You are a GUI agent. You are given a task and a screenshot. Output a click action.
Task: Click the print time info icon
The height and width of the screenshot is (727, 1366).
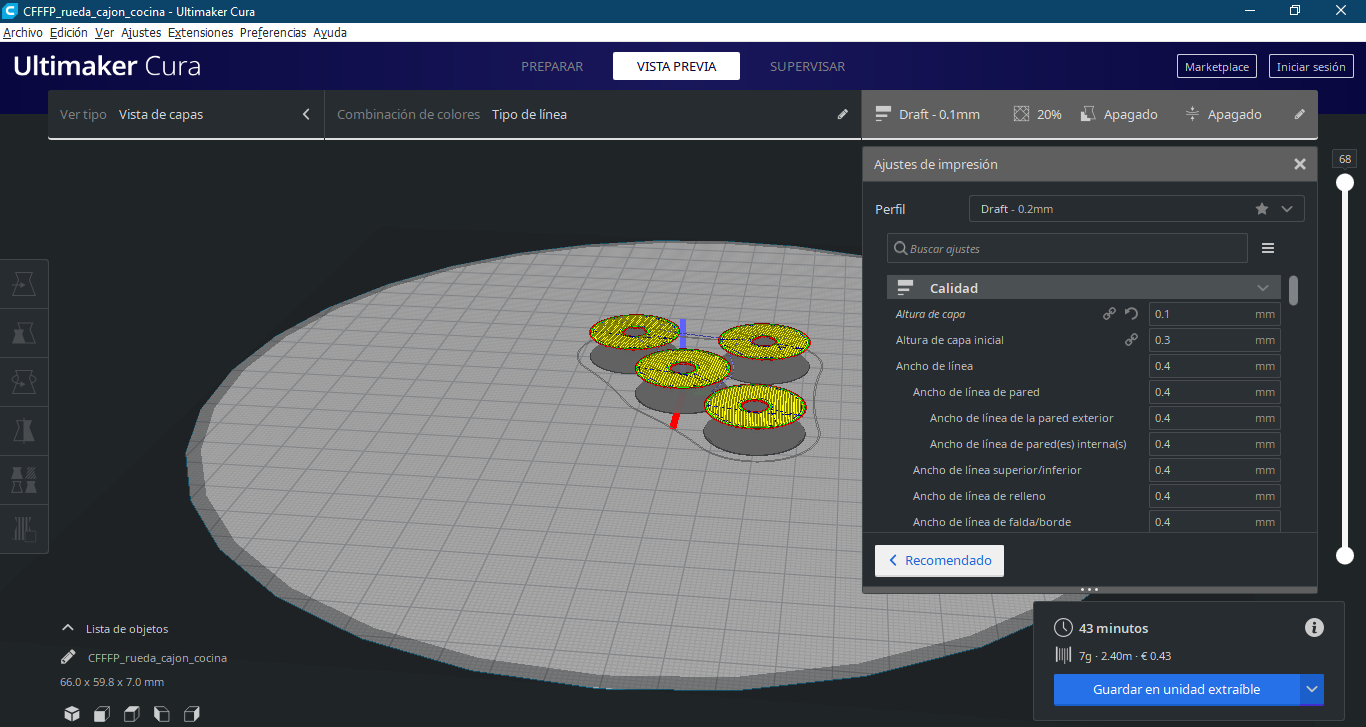1315,628
